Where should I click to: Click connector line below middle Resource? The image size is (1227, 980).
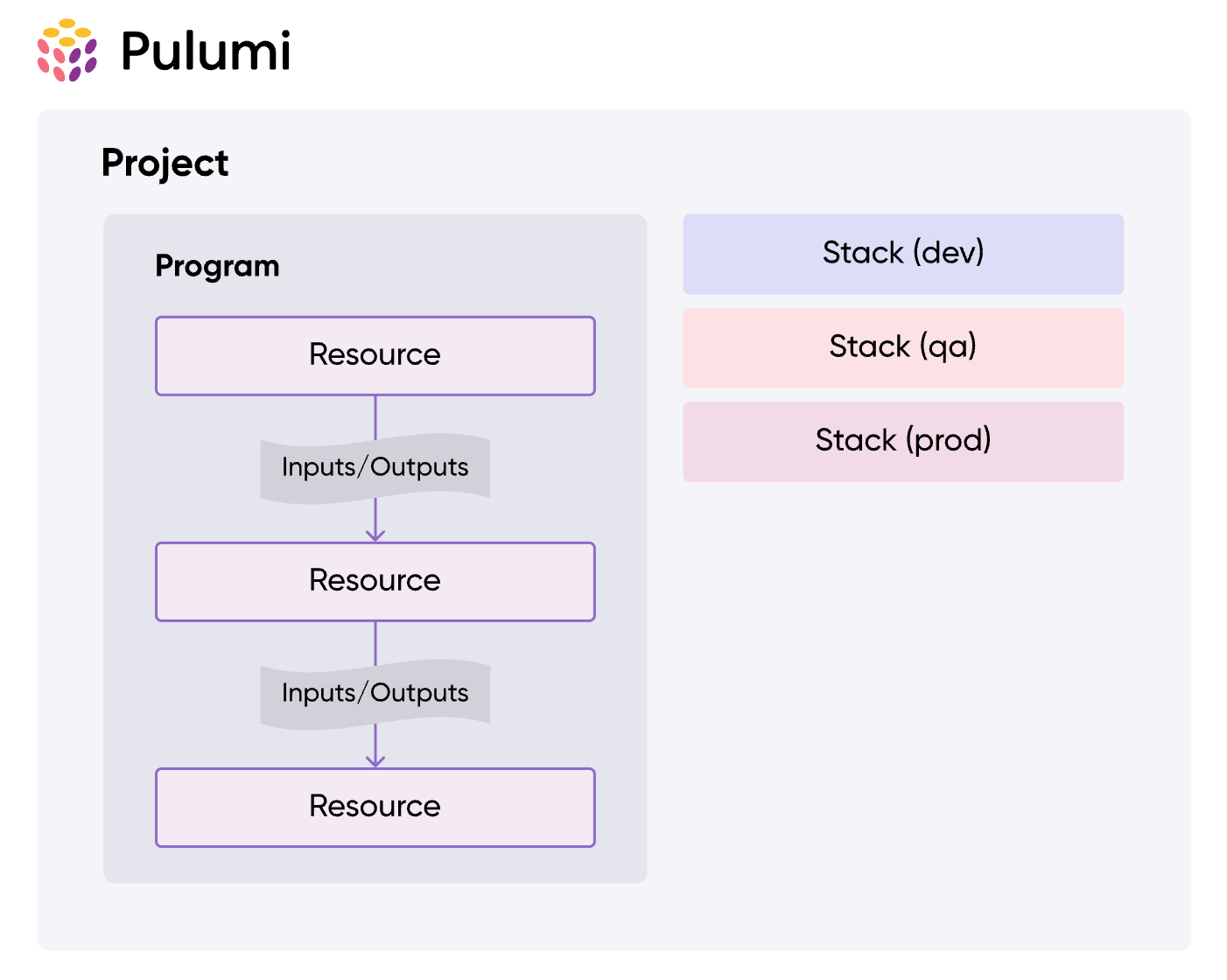(375, 642)
